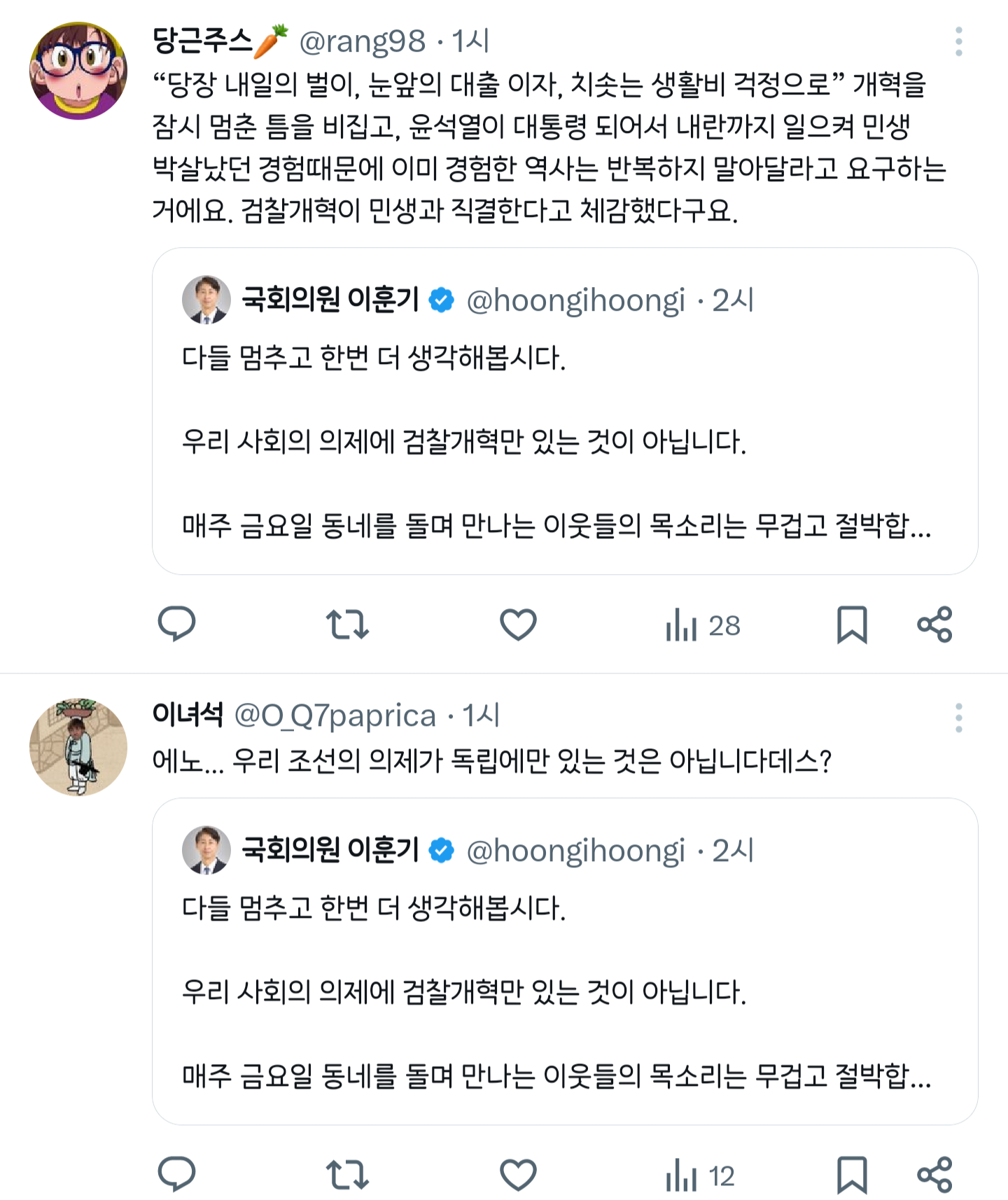Retweet the 이녀석 post
The image size is (1008, 1200).
pos(347,1174)
